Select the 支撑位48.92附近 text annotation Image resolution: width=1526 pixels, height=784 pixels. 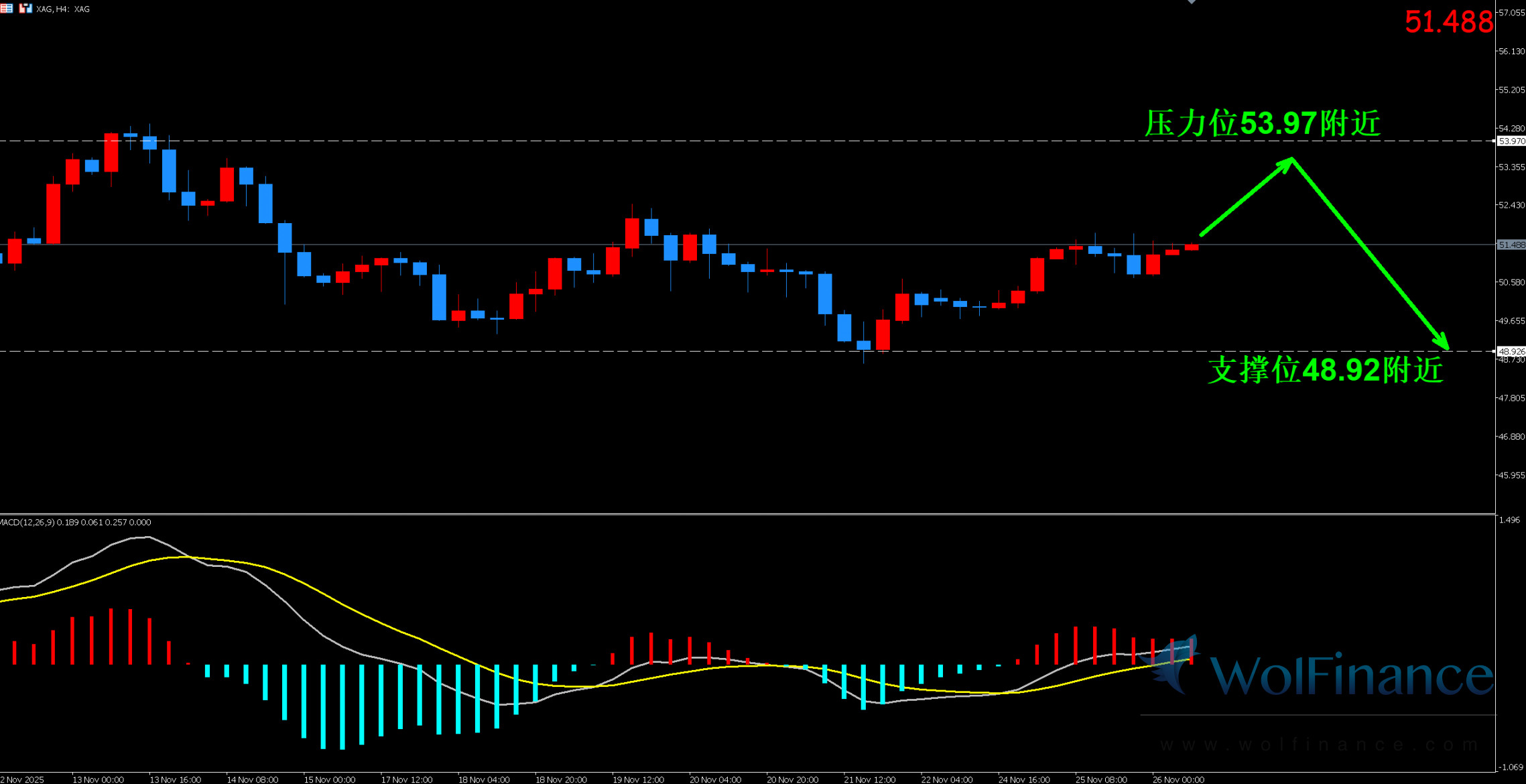coord(1325,371)
